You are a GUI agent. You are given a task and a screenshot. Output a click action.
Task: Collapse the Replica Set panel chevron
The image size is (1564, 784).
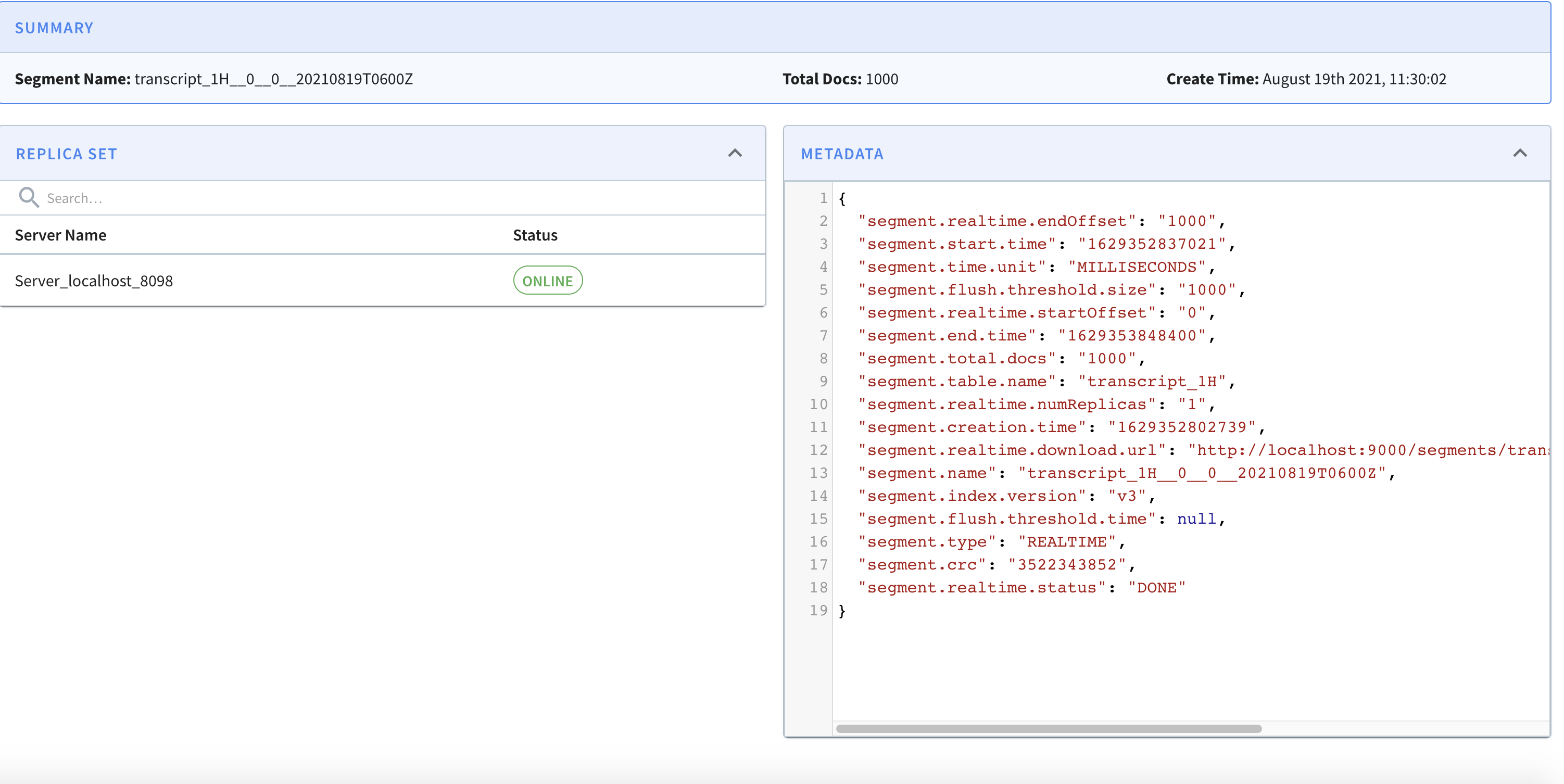735,153
